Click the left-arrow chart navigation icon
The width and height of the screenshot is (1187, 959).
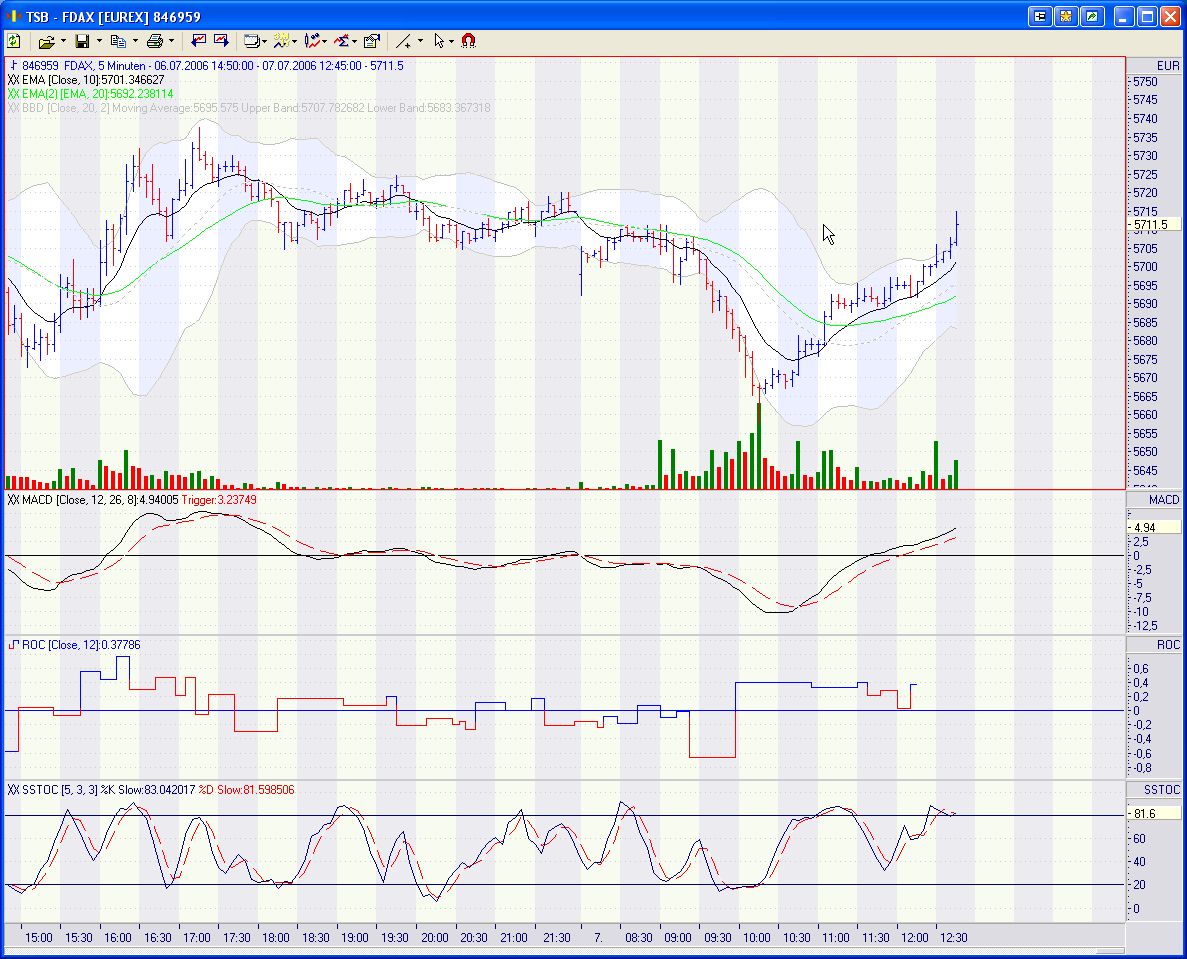coord(198,41)
